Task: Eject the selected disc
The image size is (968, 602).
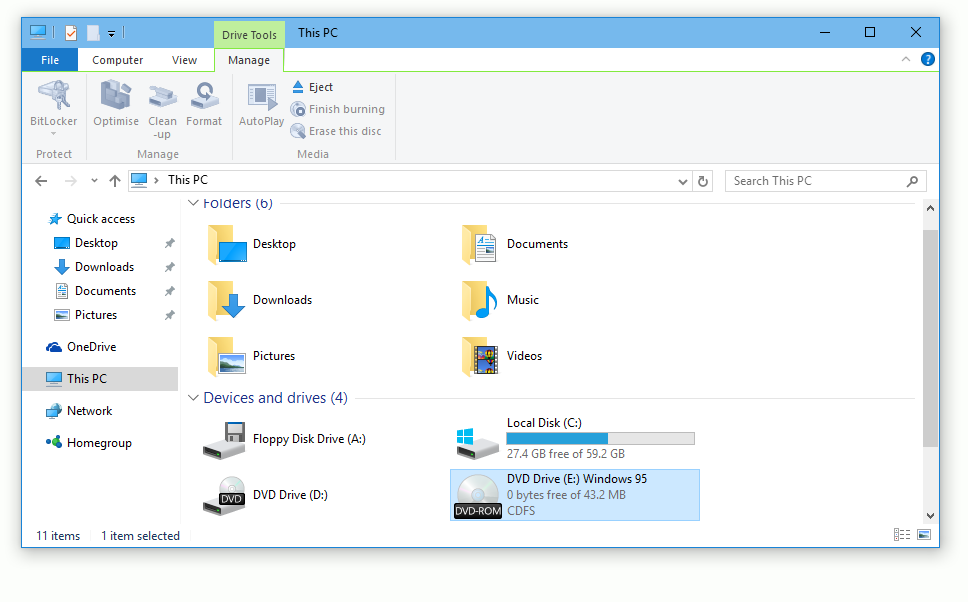Action: (312, 87)
